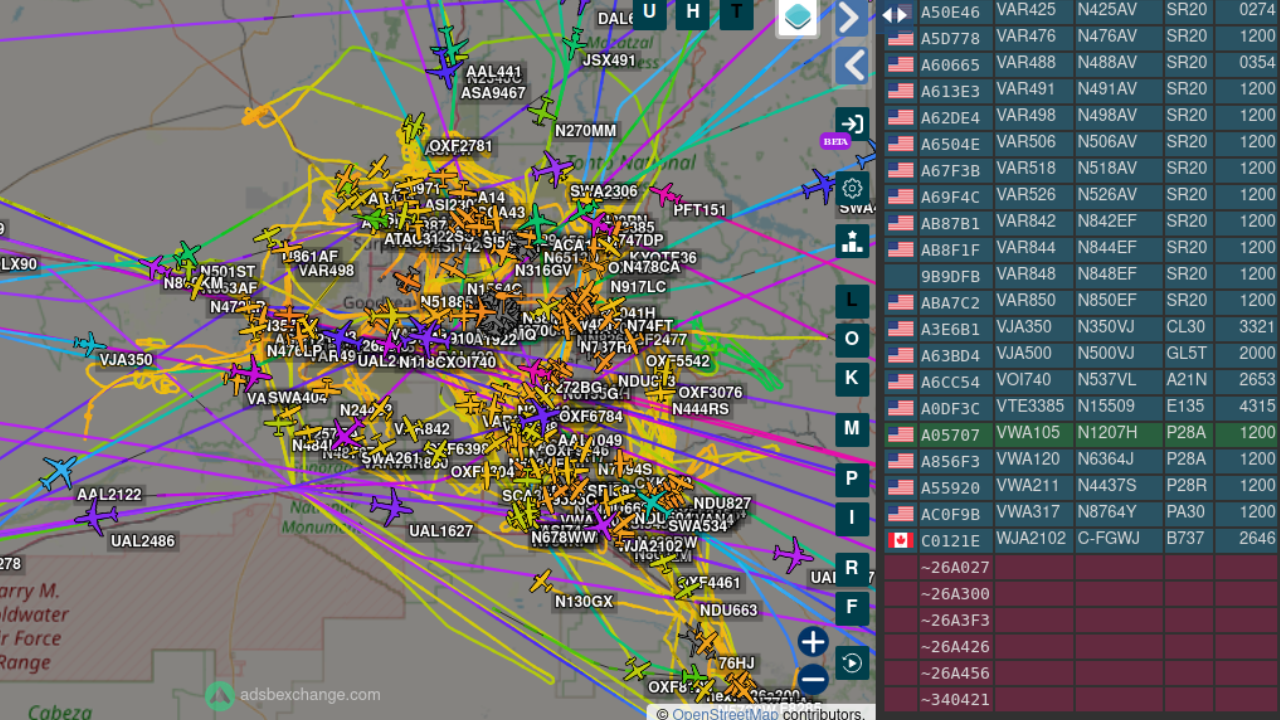This screenshot has width=1280, height=720.
Task: Select the blue AAL2122 aircraft icon
Action: coord(59,471)
